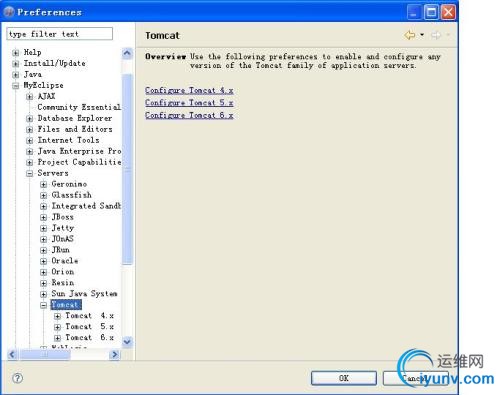Open the back history dropdown arrow

(x=422, y=35)
